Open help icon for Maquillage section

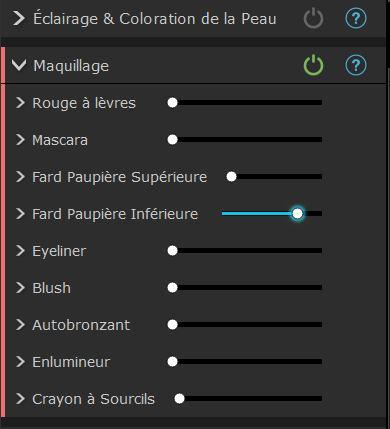click(356, 65)
